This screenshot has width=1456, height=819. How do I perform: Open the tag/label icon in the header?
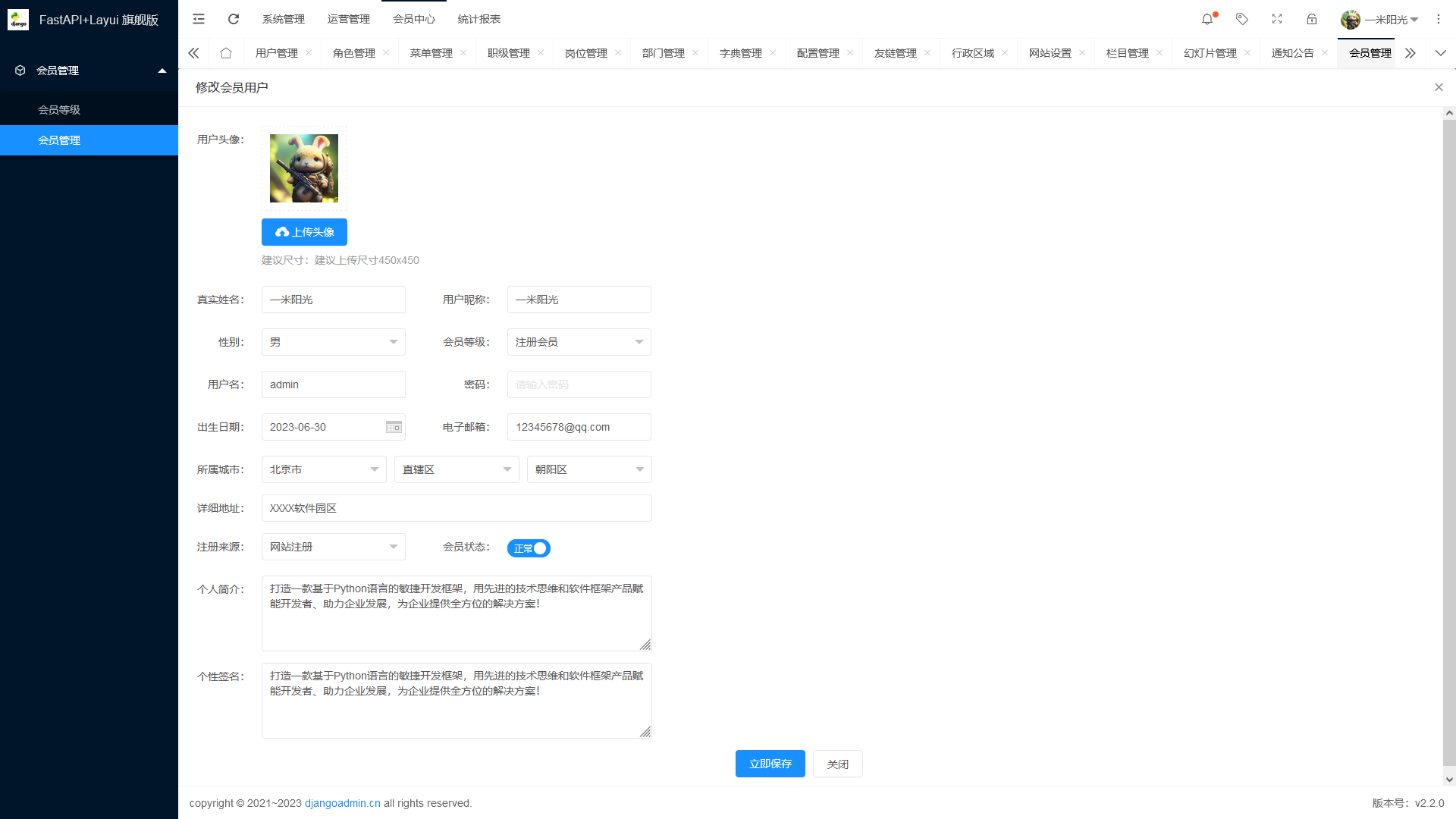coord(1242,19)
